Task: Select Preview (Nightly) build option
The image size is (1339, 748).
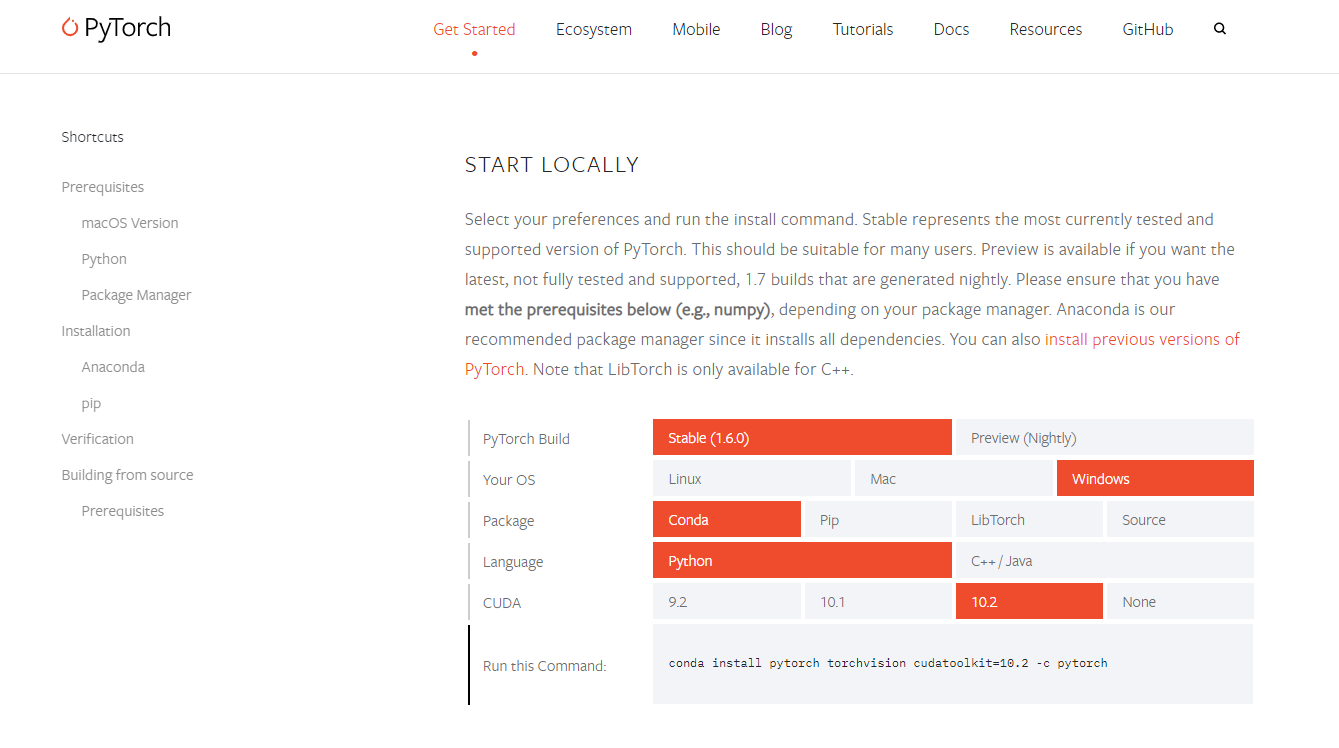Action: pos(1105,438)
